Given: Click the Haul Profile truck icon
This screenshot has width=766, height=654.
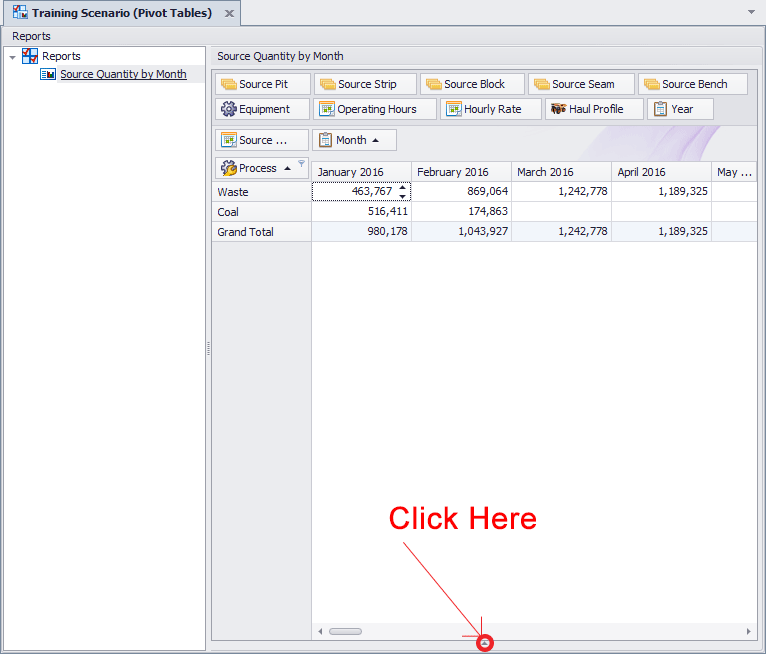Looking at the screenshot, I should click(558, 109).
